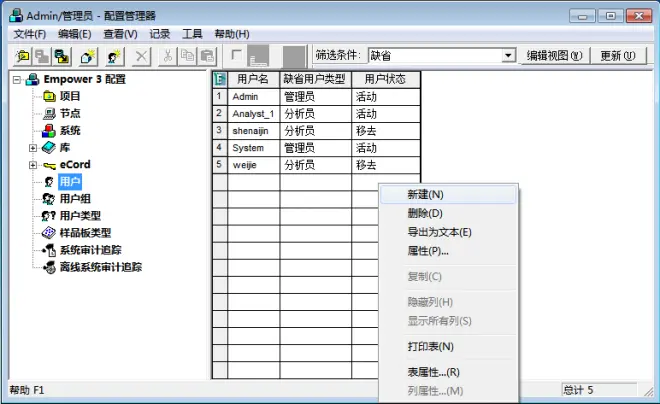Image resolution: width=660 pixels, height=404 pixels.
Task: Click the 用户名 column header
Action: point(253,79)
